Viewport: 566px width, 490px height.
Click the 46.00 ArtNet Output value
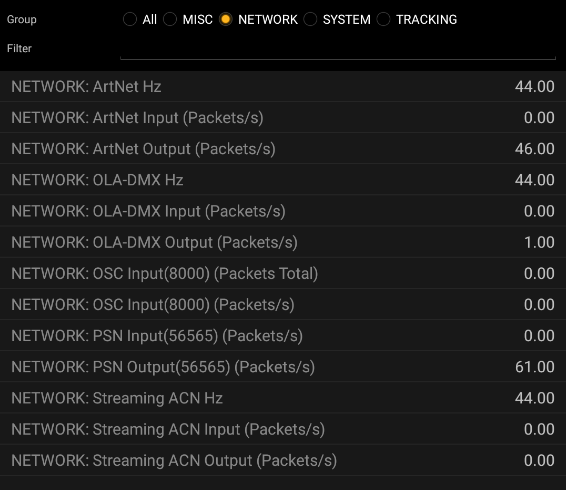coord(535,149)
